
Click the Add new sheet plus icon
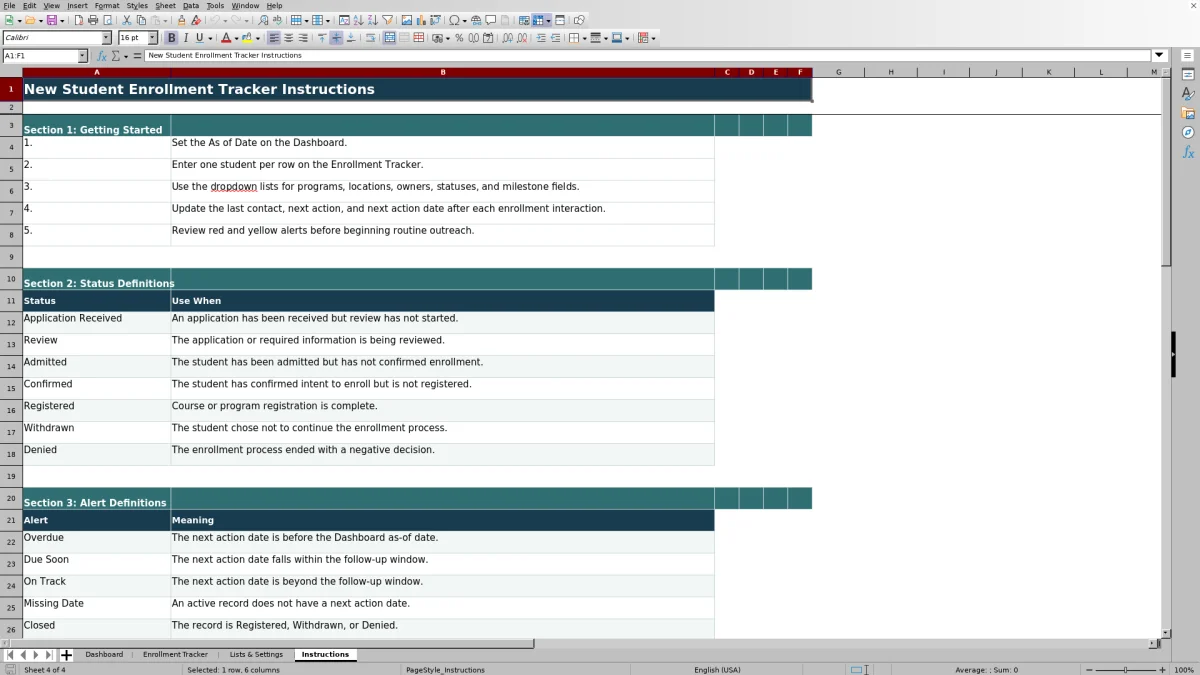pos(66,655)
